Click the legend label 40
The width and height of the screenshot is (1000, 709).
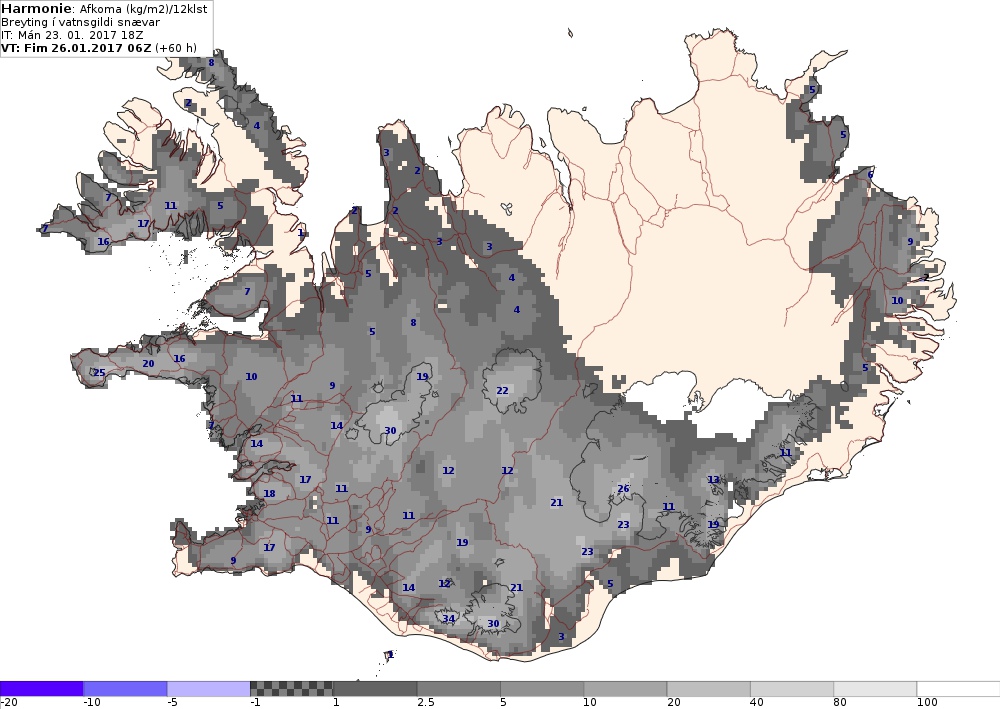click(758, 703)
